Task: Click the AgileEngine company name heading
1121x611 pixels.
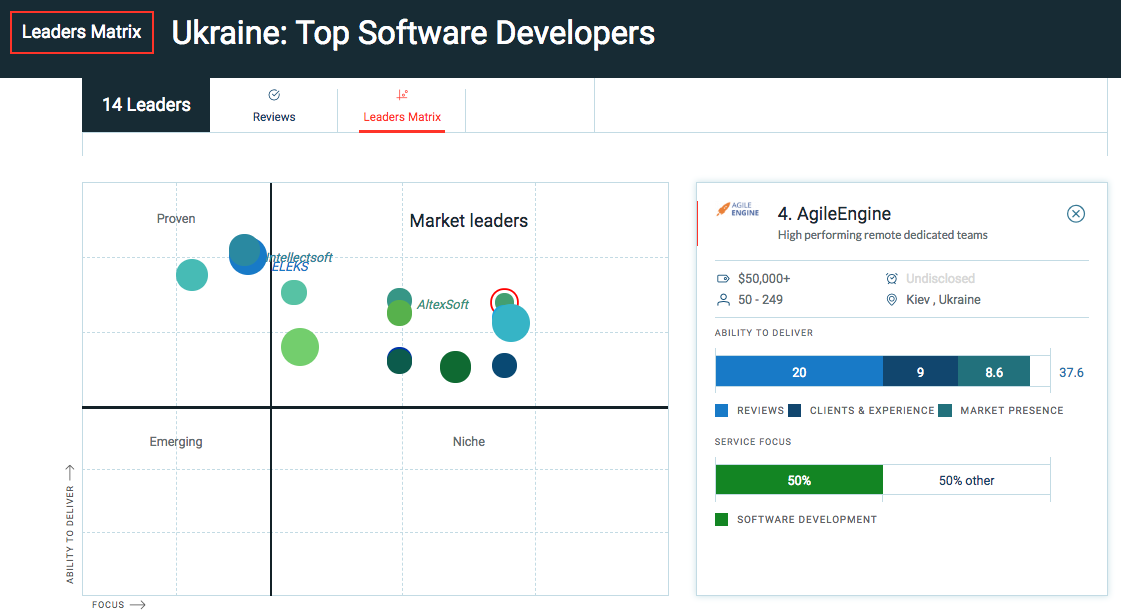Action: [834, 214]
